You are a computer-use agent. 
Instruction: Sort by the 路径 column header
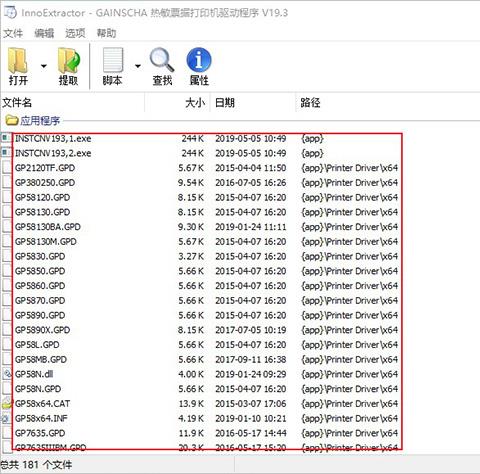(x=310, y=102)
